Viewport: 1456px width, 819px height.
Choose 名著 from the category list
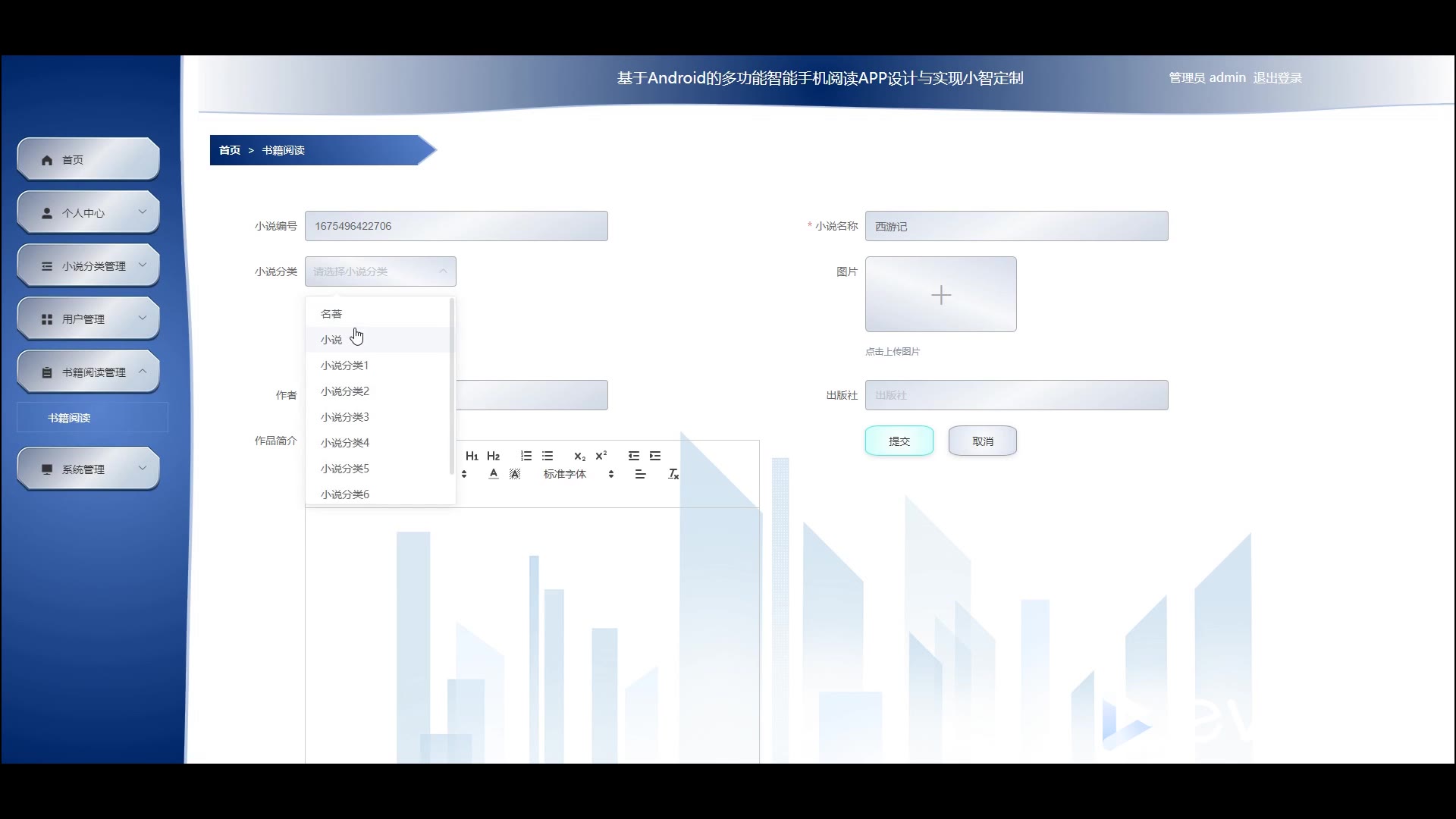[x=331, y=314]
